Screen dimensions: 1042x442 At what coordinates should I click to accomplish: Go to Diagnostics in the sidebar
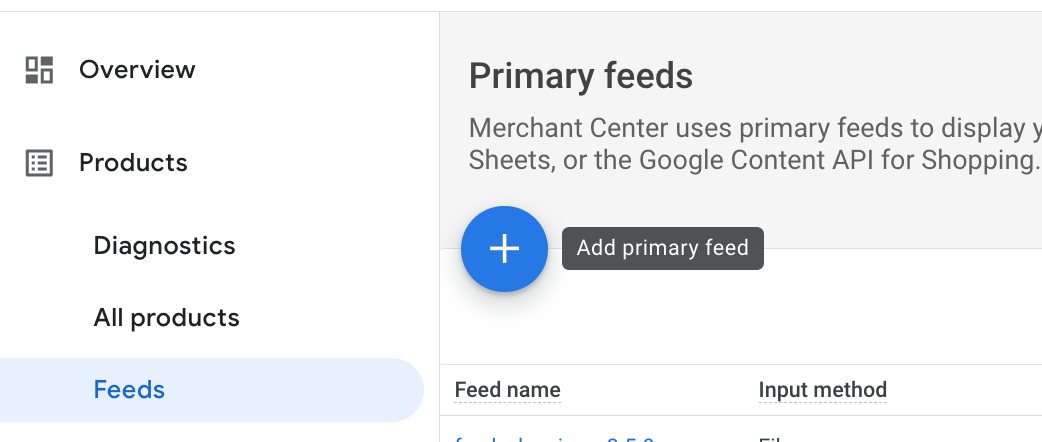(164, 246)
